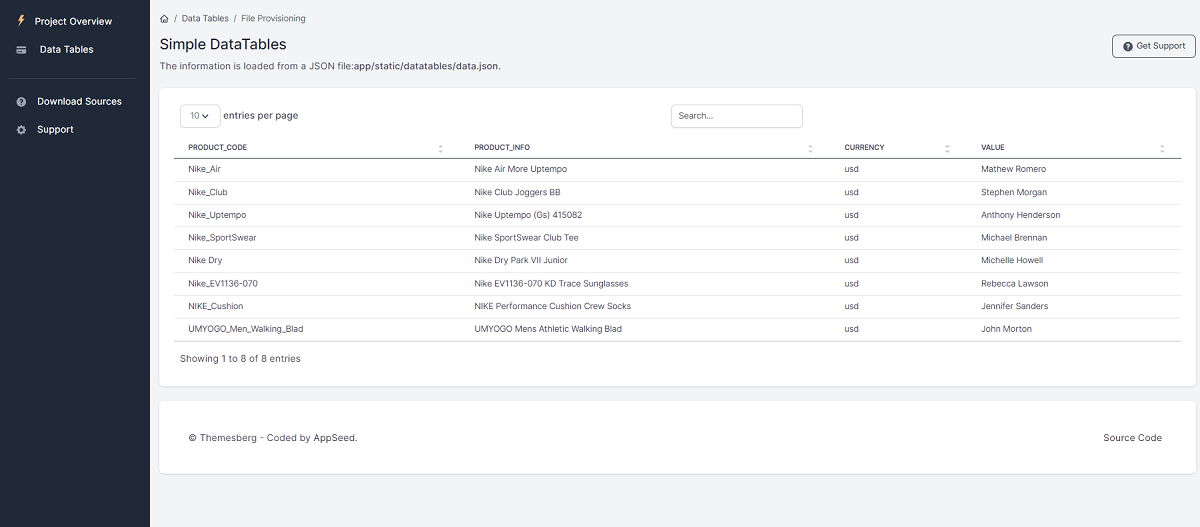This screenshot has height=527, width=1200.
Task: Click the Michael Brennan value cell
Action: [1015, 238]
